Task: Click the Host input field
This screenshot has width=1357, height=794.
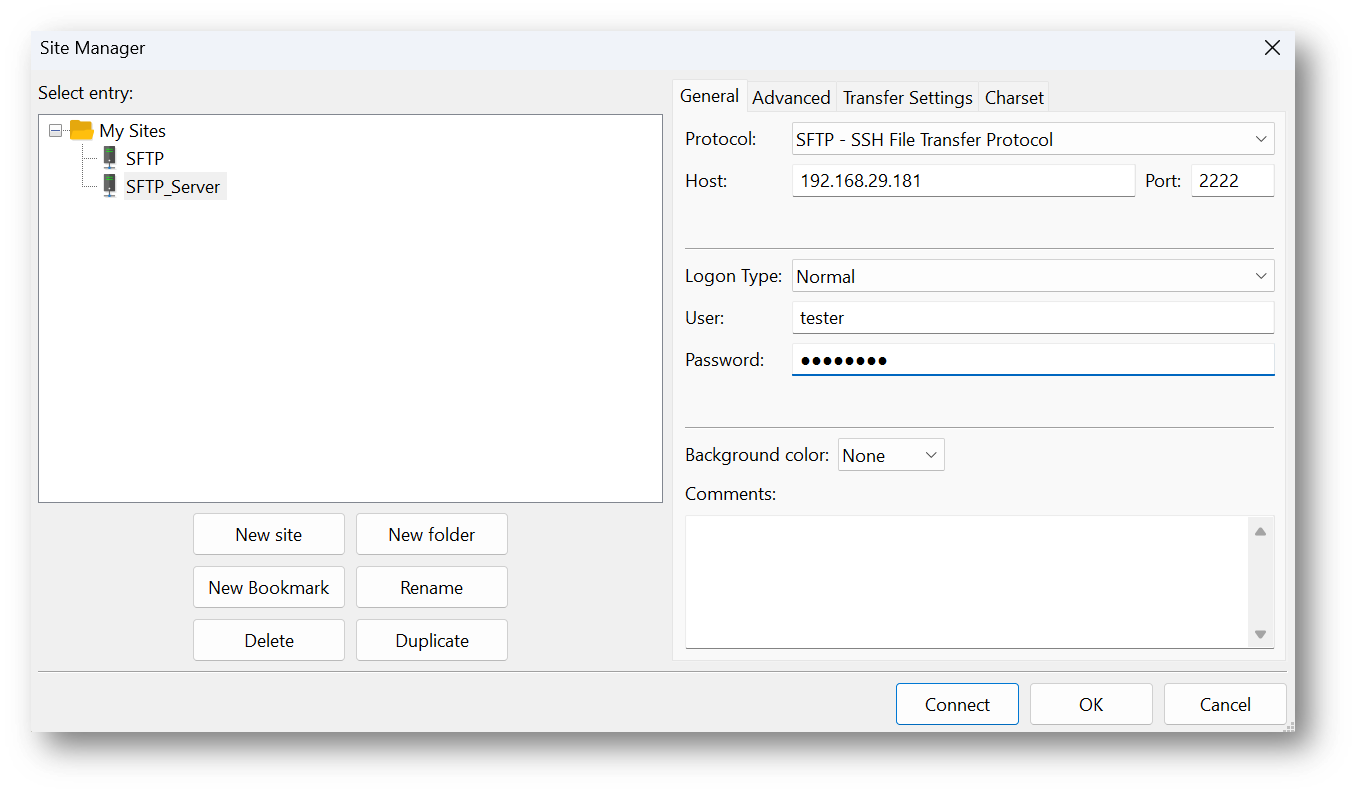Action: 960,180
